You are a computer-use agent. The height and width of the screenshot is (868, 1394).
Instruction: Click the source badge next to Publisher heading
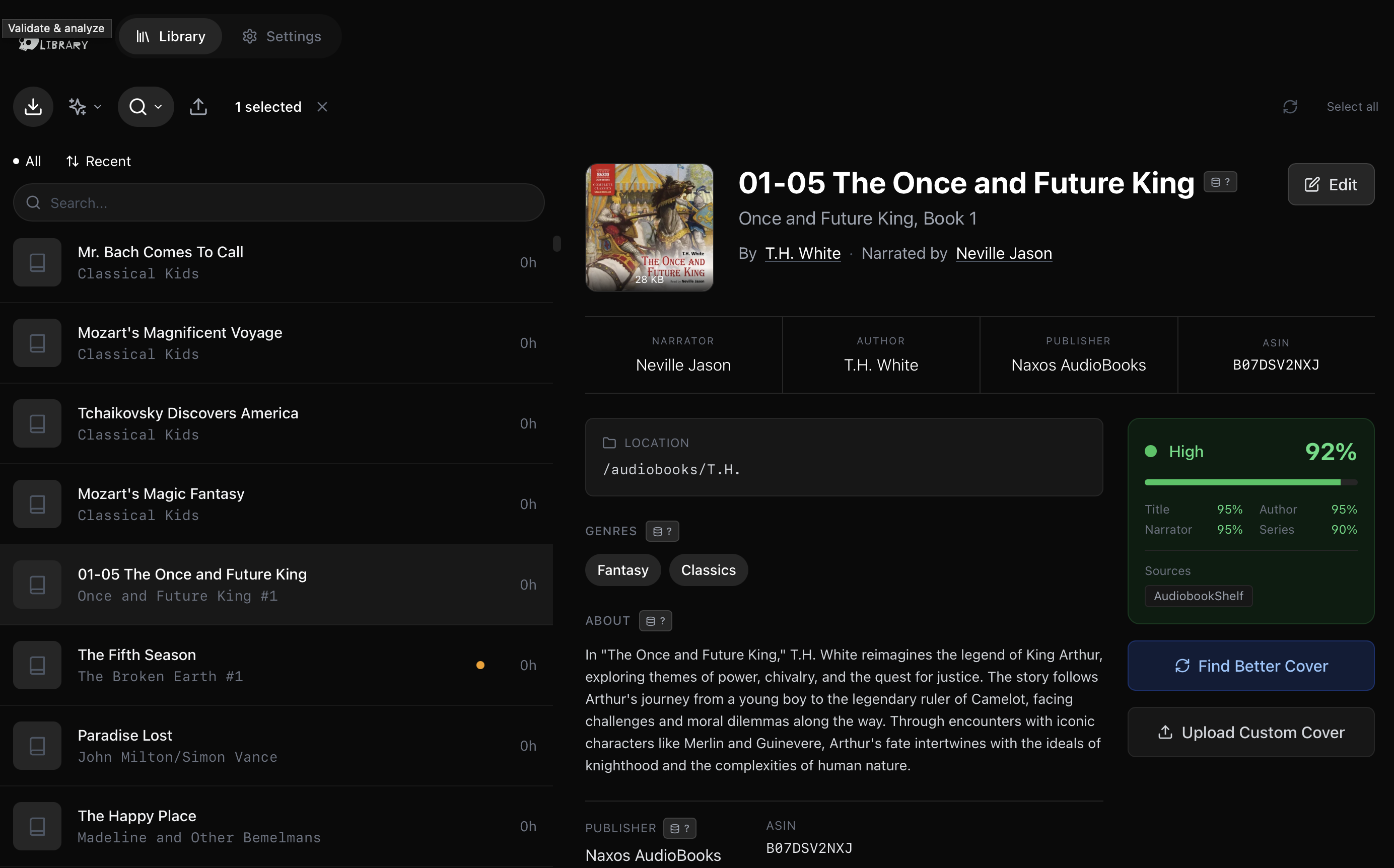679,828
